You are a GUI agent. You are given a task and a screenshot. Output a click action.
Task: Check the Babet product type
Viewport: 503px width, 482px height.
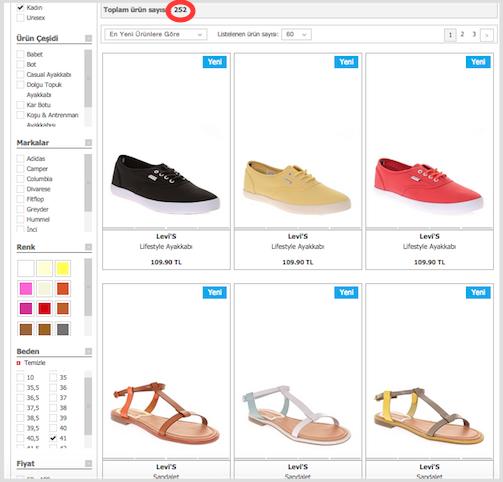[20, 54]
